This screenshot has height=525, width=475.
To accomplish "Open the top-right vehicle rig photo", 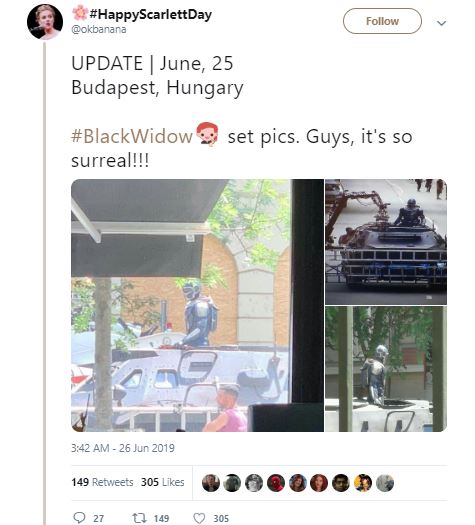I will click(386, 242).
